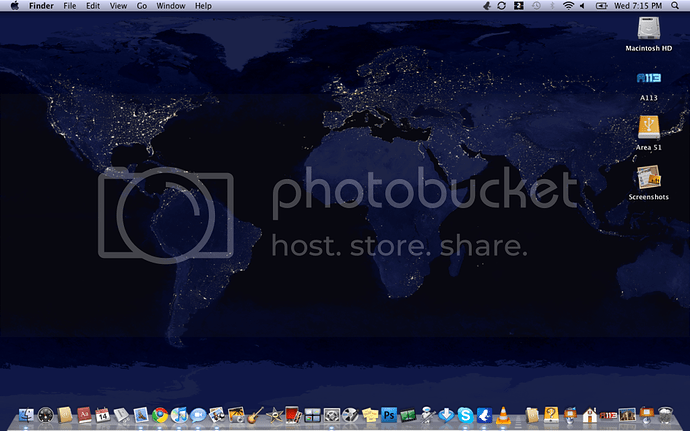Select the Macintosh HD desktop drive

coord(648,30)
